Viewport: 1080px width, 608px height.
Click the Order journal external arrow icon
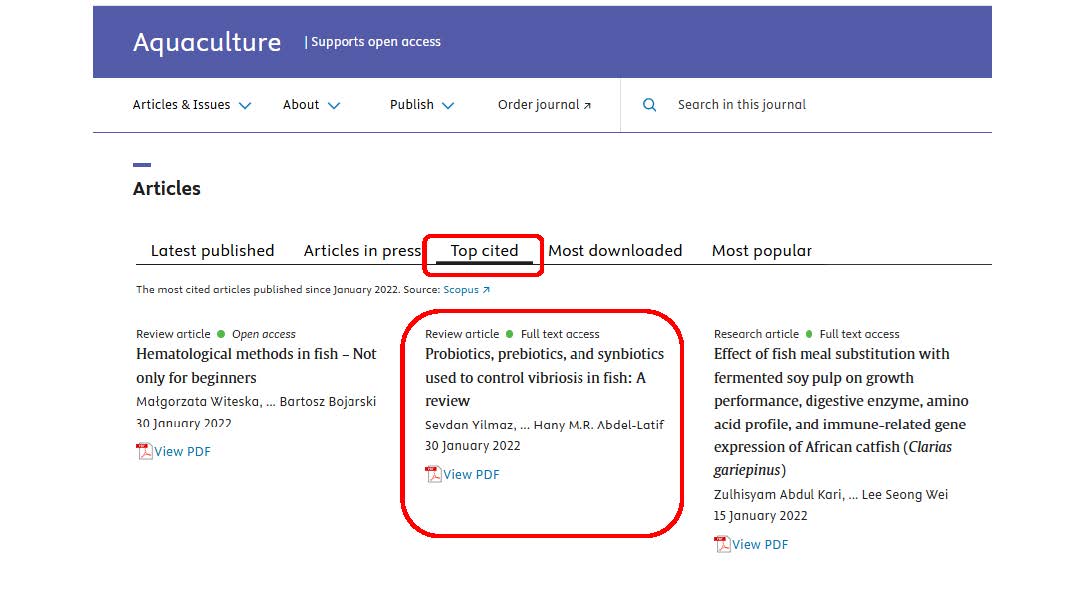587,106
